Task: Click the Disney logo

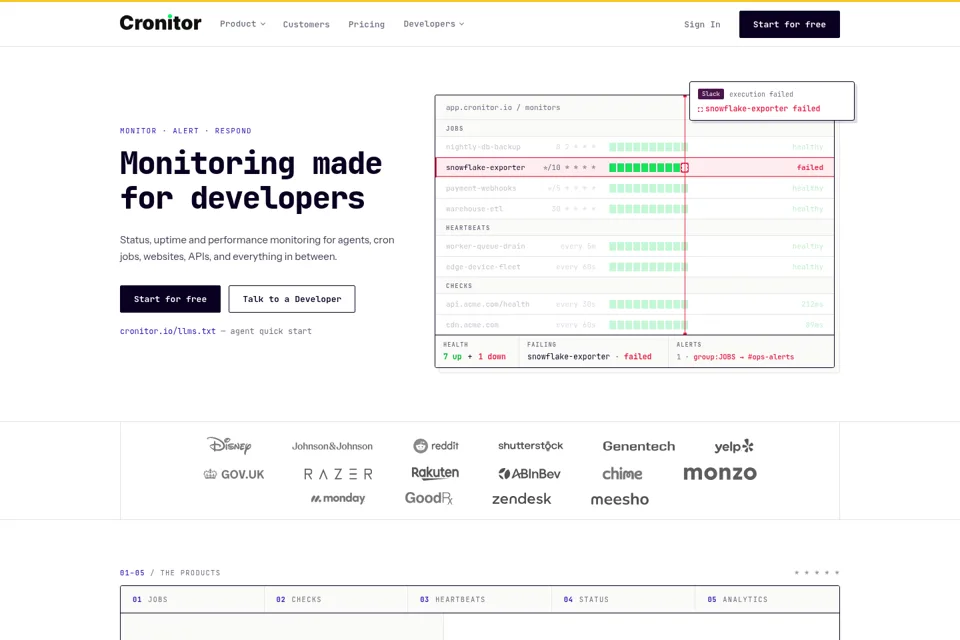Action: coord(229,445)
